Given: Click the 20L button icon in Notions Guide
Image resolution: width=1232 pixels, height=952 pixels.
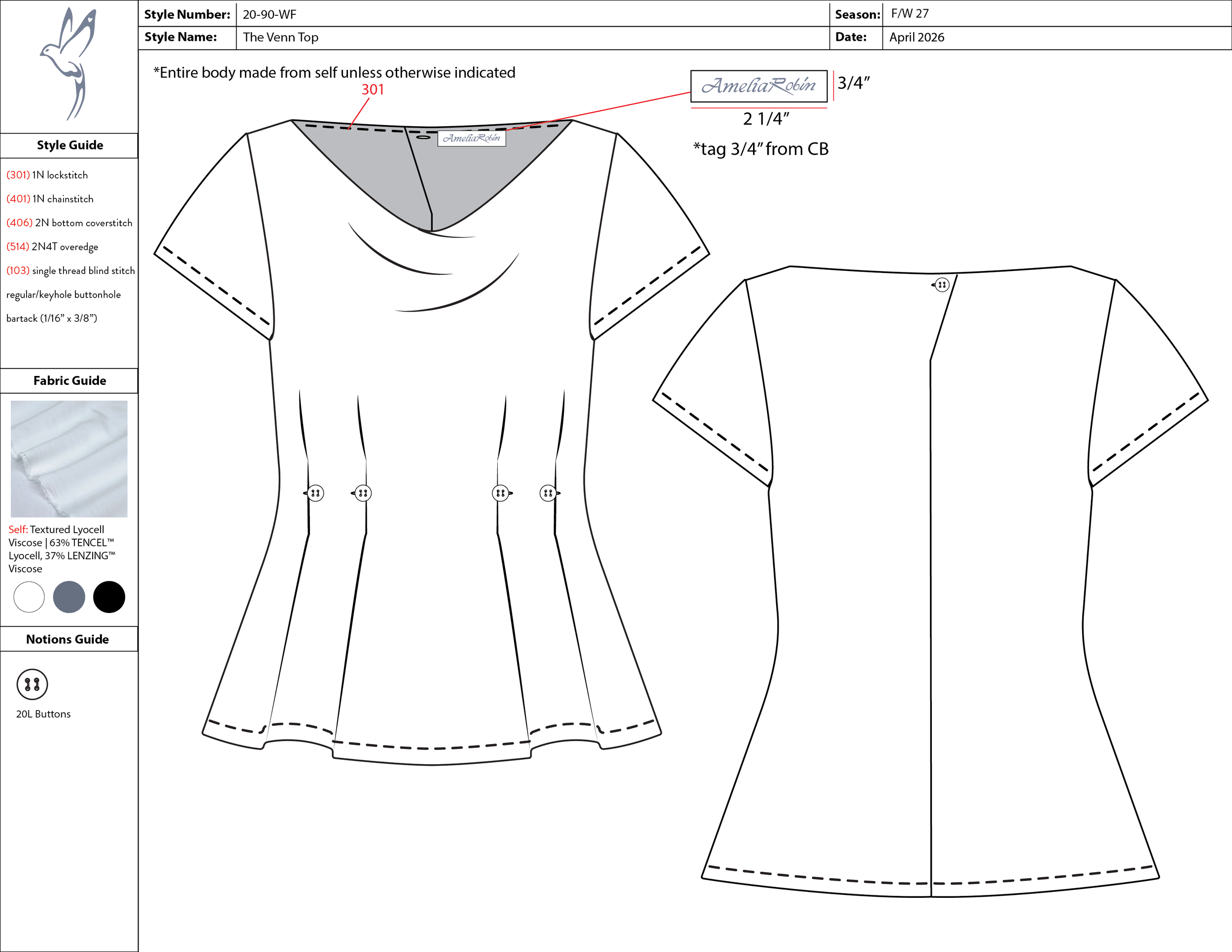Looking at the screenshot, I should tap(32, 684).
